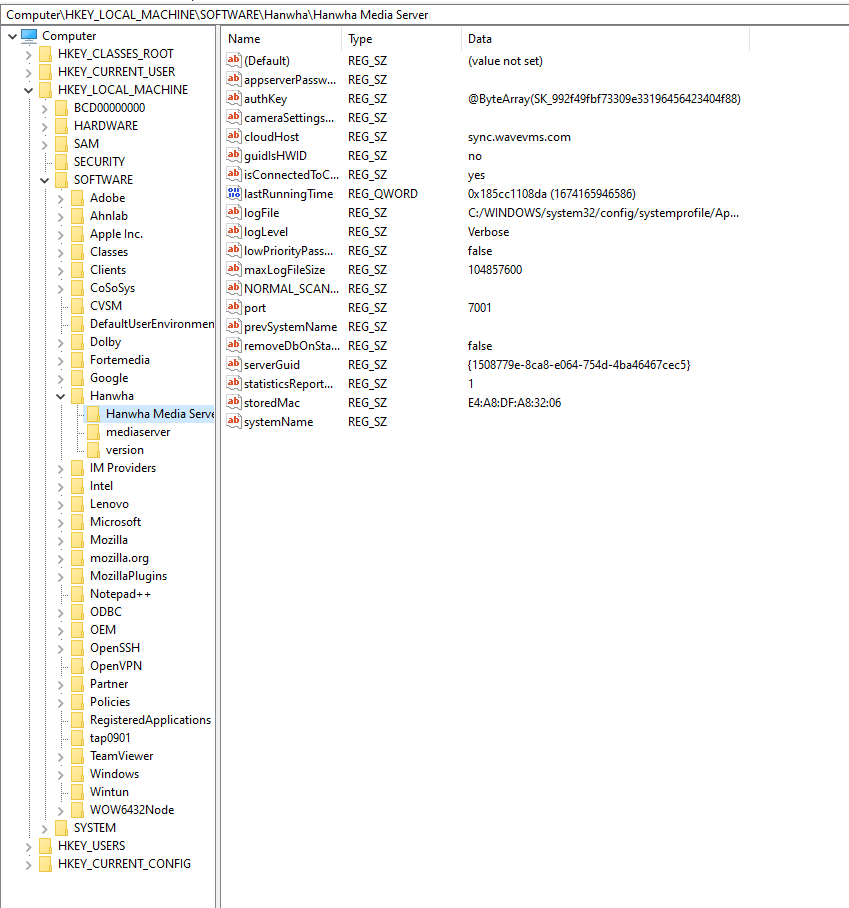
Task: Select the Intel key in tree
Action: [101, 486]
